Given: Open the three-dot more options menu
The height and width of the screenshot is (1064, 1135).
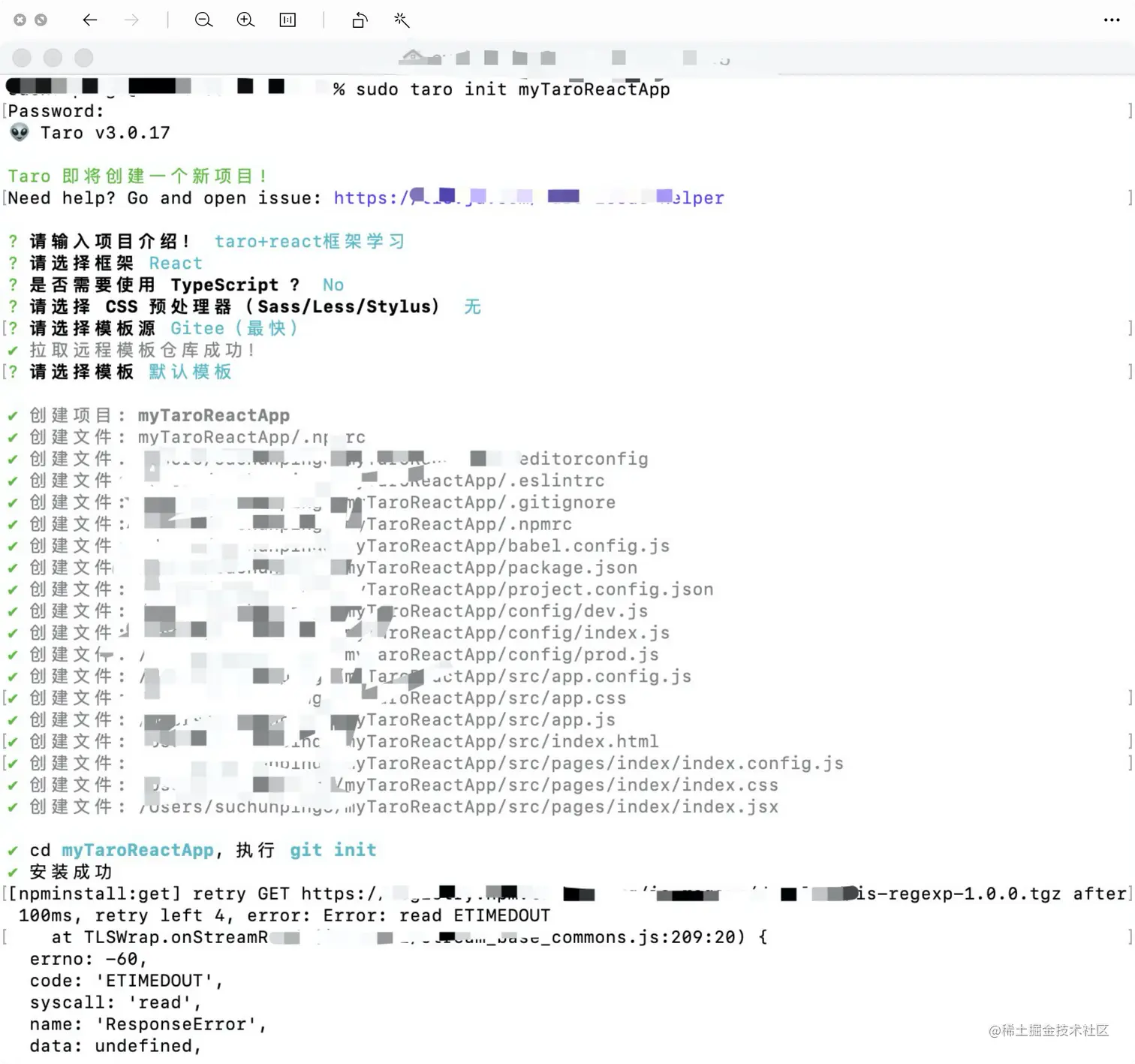Looking at the screenshot, I should pos(1112,20).
